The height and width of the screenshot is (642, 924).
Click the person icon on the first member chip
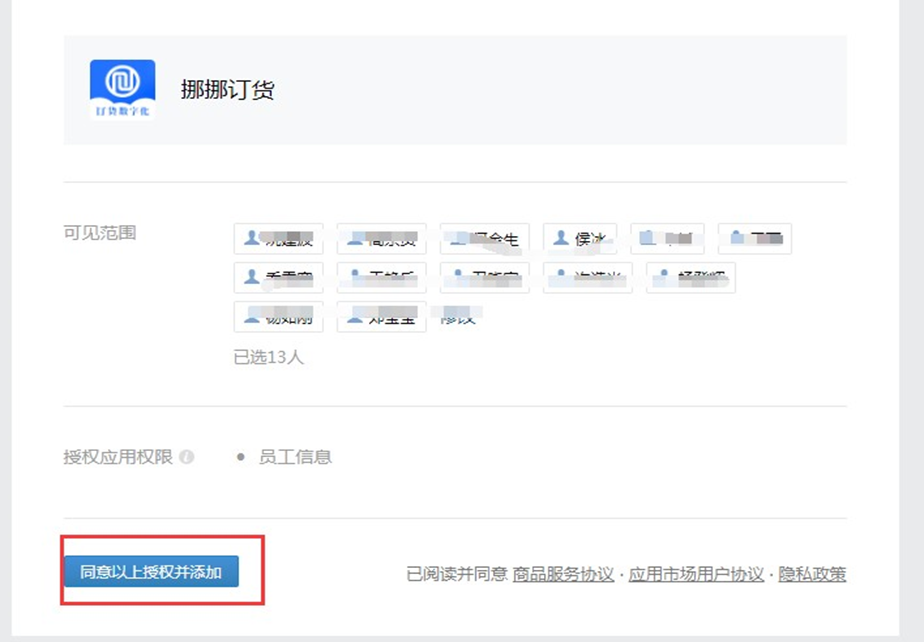[x=250, y=238]
